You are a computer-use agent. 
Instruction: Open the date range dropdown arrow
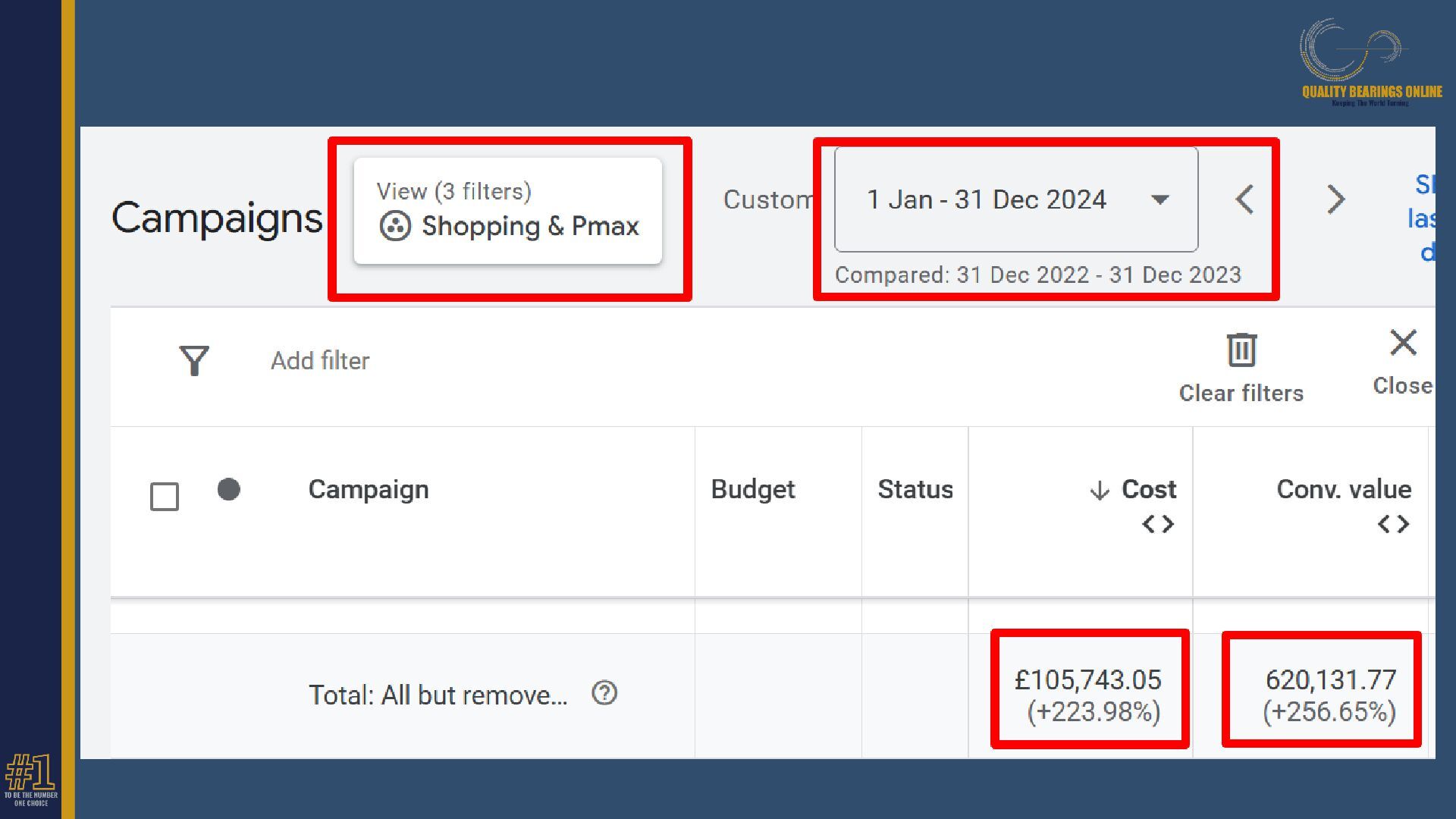pyautogui.click(x=1159, y=200)
